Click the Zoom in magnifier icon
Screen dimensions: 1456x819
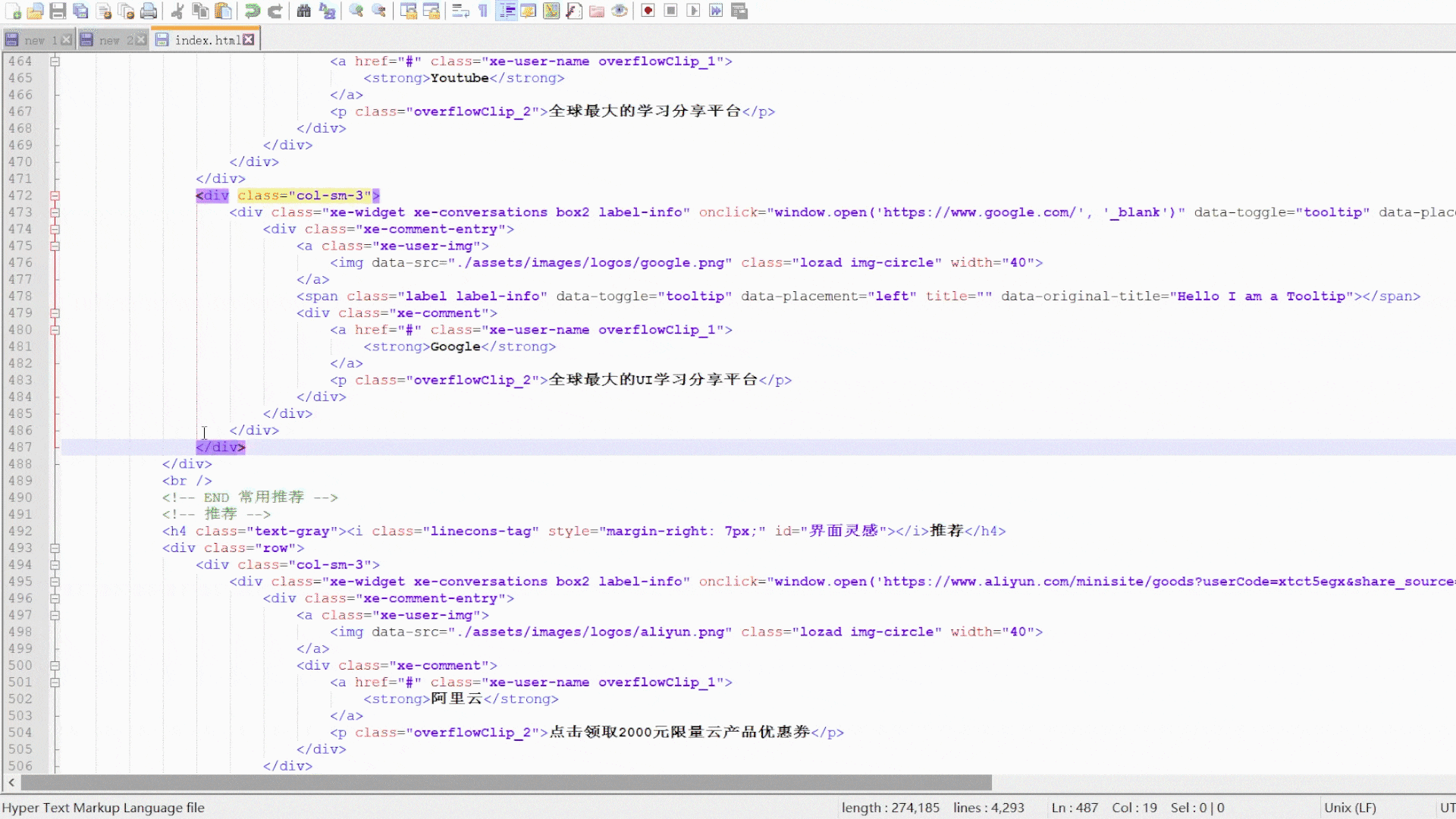(x=356, y=11)
